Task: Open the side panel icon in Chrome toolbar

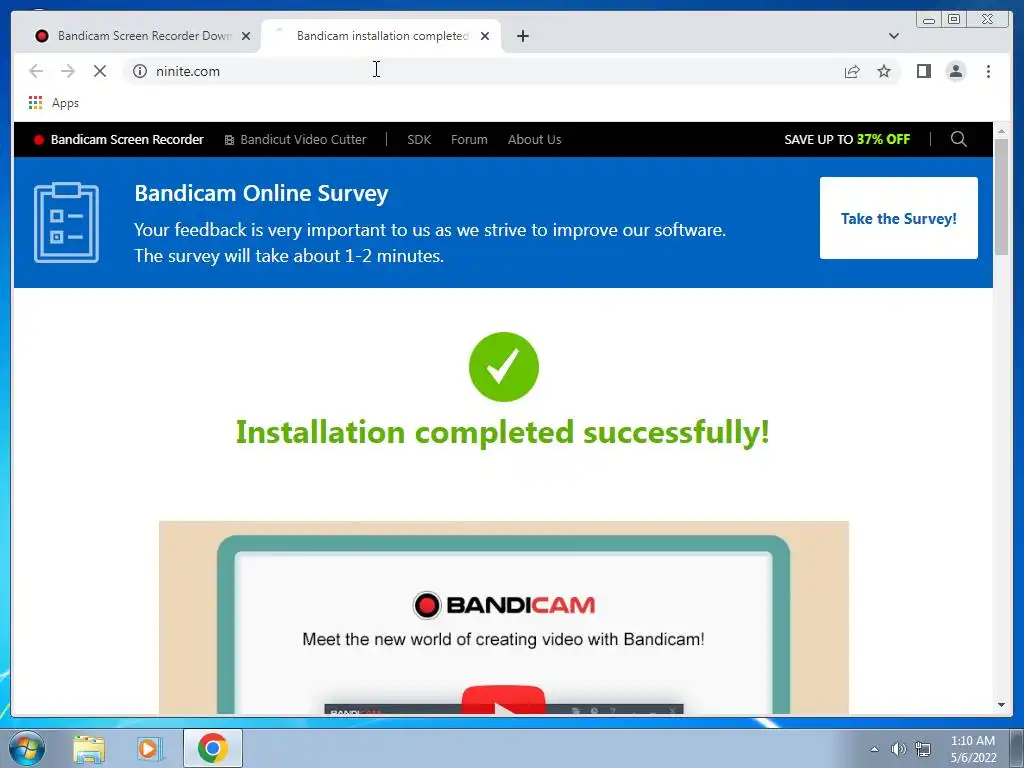Action: click(x=923, y=71)
